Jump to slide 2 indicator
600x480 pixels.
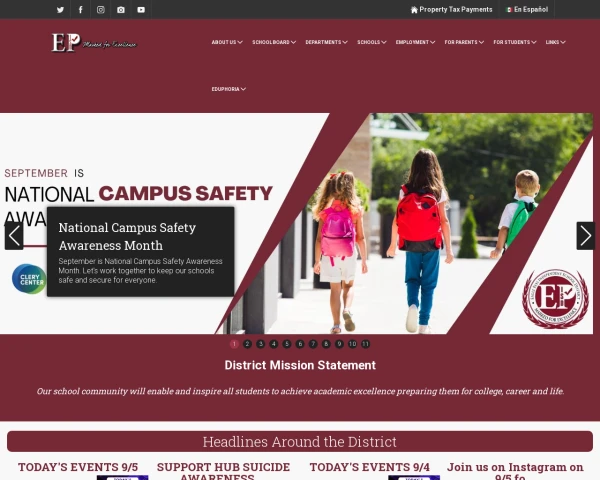click(x=247, y=344)
